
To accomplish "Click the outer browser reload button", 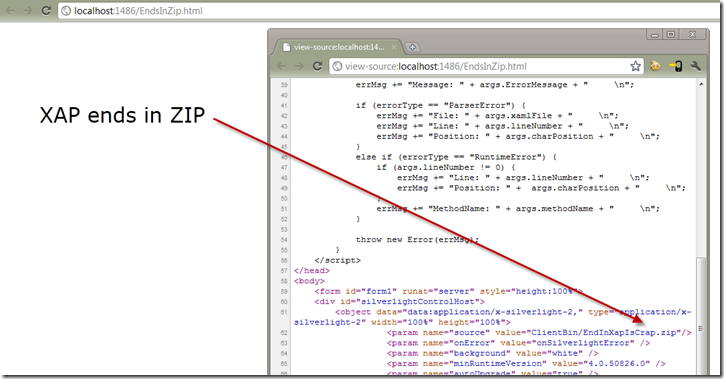I will tap(46, 10).
